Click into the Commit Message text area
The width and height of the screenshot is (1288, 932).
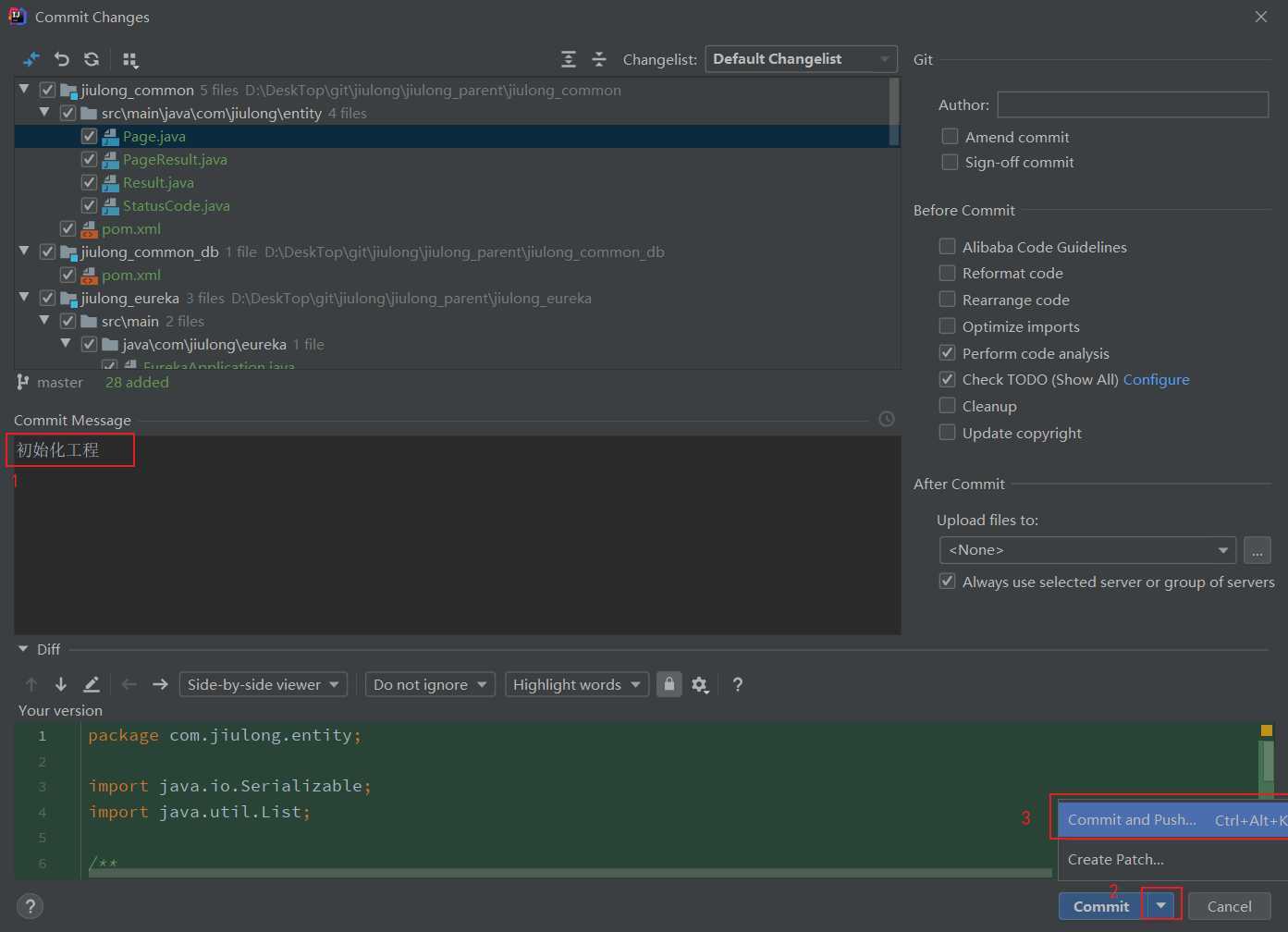458,535
